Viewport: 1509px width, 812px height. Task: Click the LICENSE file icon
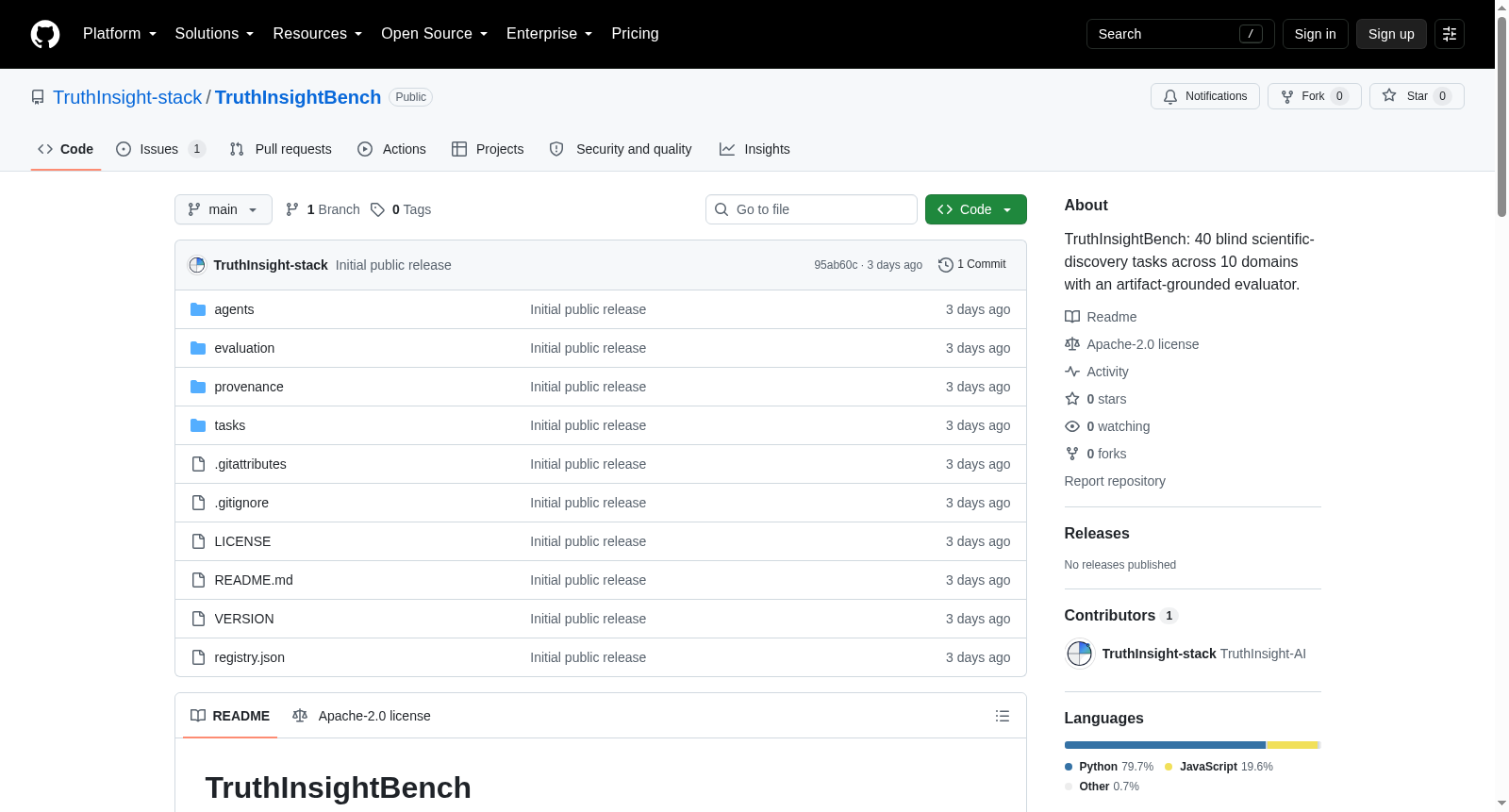(198, 541)
